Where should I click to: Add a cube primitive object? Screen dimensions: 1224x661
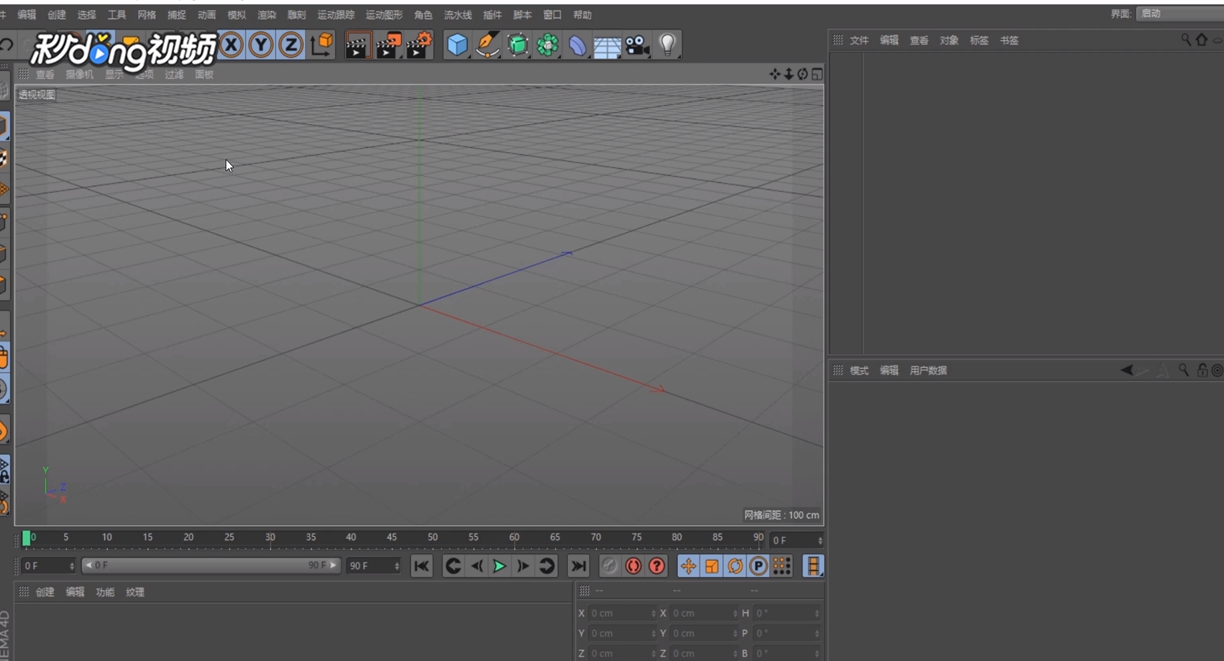tap(457, 45)
